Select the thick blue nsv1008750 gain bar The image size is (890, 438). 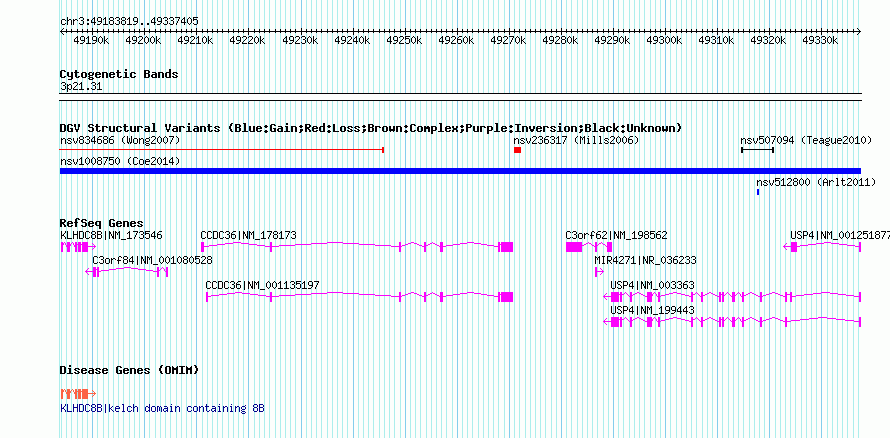click(460, 171)
